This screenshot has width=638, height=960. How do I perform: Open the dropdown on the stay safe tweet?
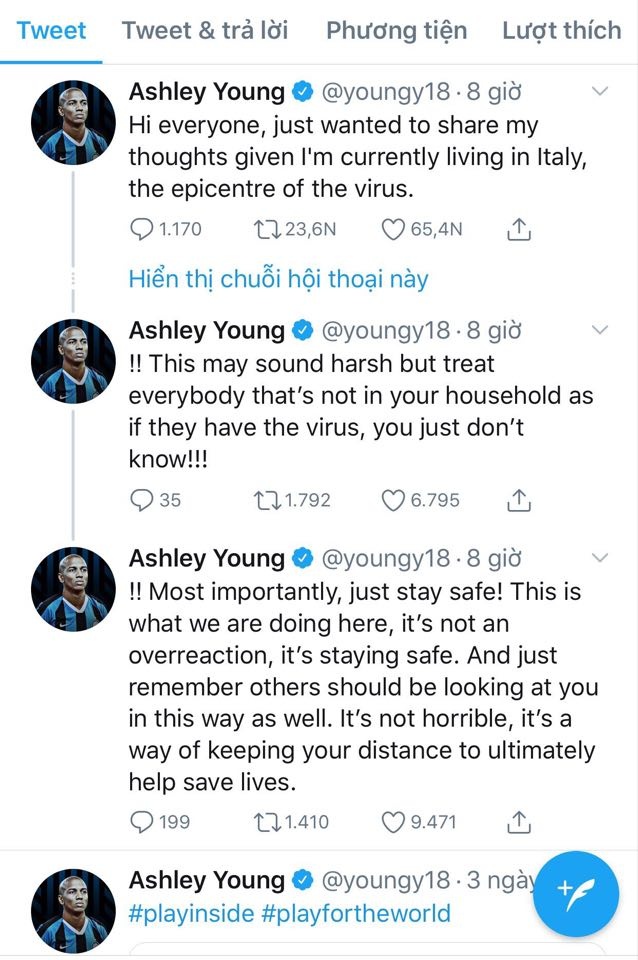coord(600,558)
